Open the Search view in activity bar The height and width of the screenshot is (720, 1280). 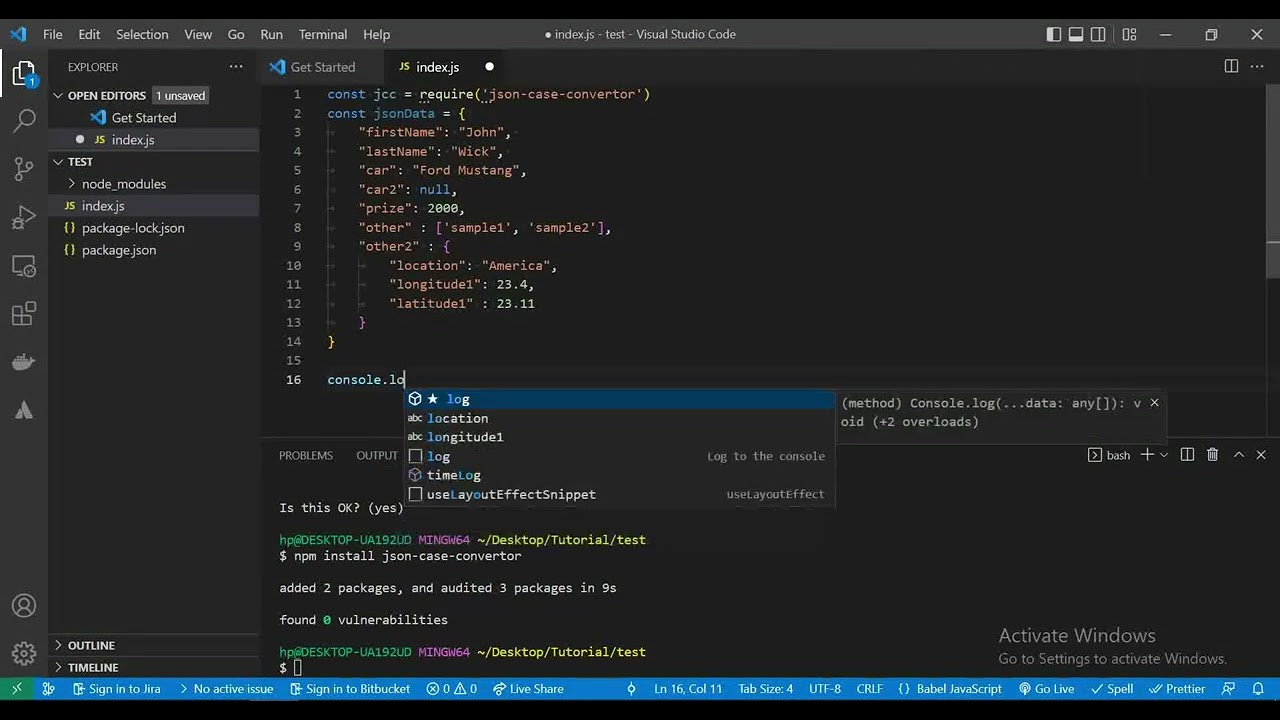click(x=24, y=120)
